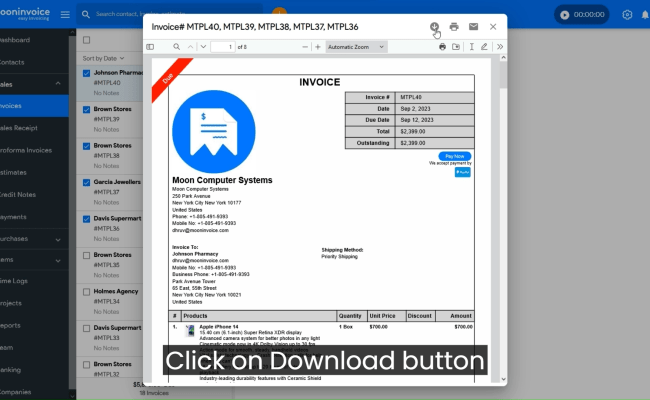Select the draw annotation pencil tool
This screenshot has height=400, width=650.
tap(484, 47)
